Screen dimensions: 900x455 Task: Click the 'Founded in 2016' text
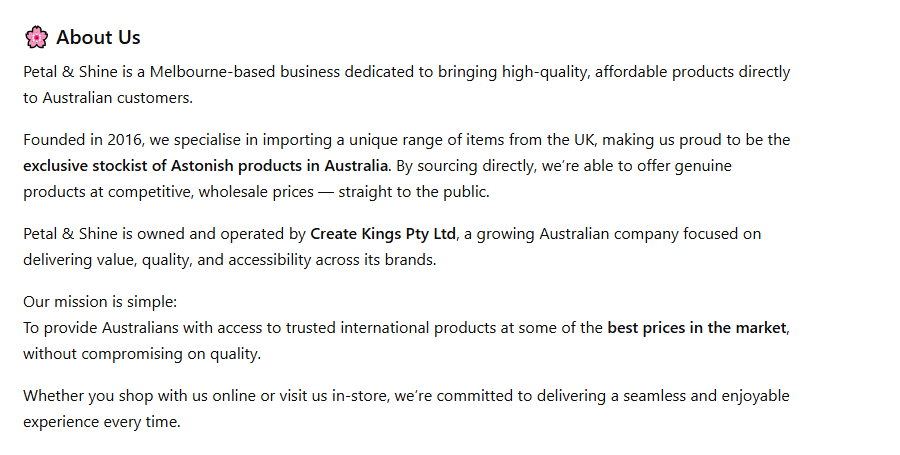[x=81, y=139]
